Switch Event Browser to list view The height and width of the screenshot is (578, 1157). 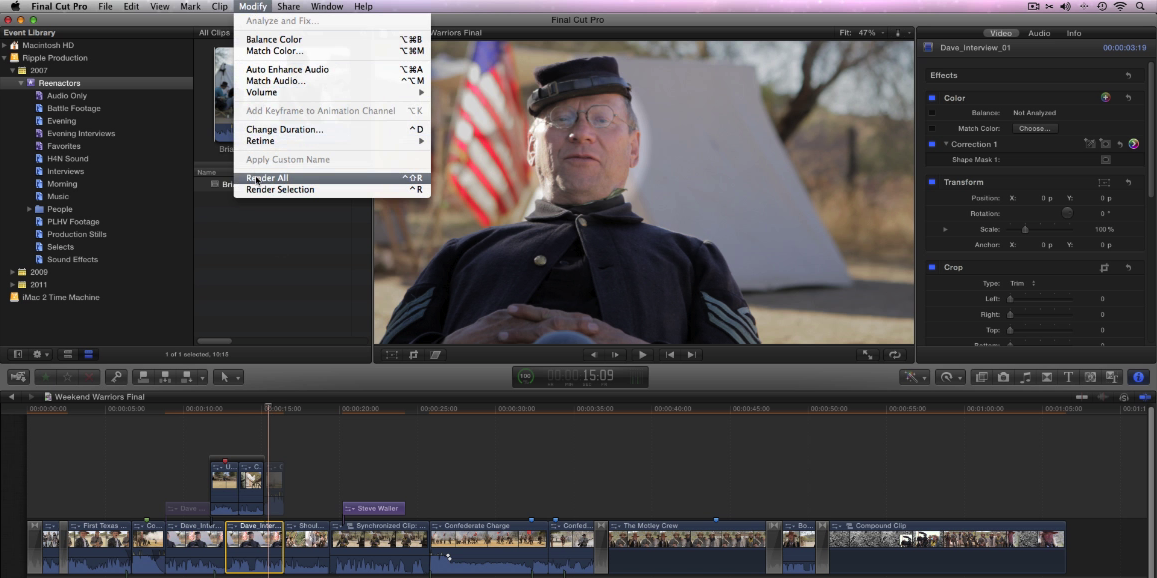(89, 354)
